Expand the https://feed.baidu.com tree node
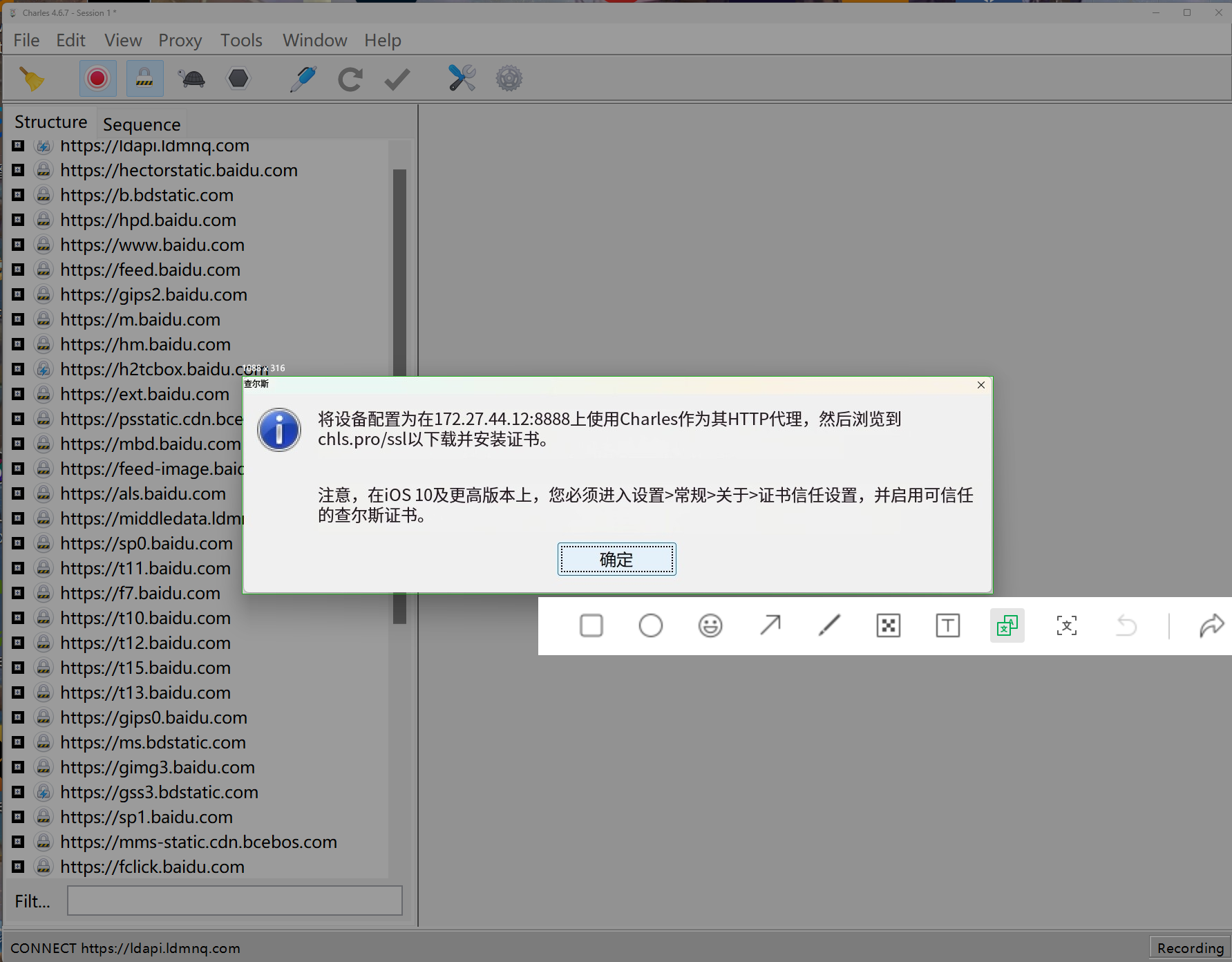This screenshot has width=1232, height=962. pyautogui.click(x=19, y=270)
